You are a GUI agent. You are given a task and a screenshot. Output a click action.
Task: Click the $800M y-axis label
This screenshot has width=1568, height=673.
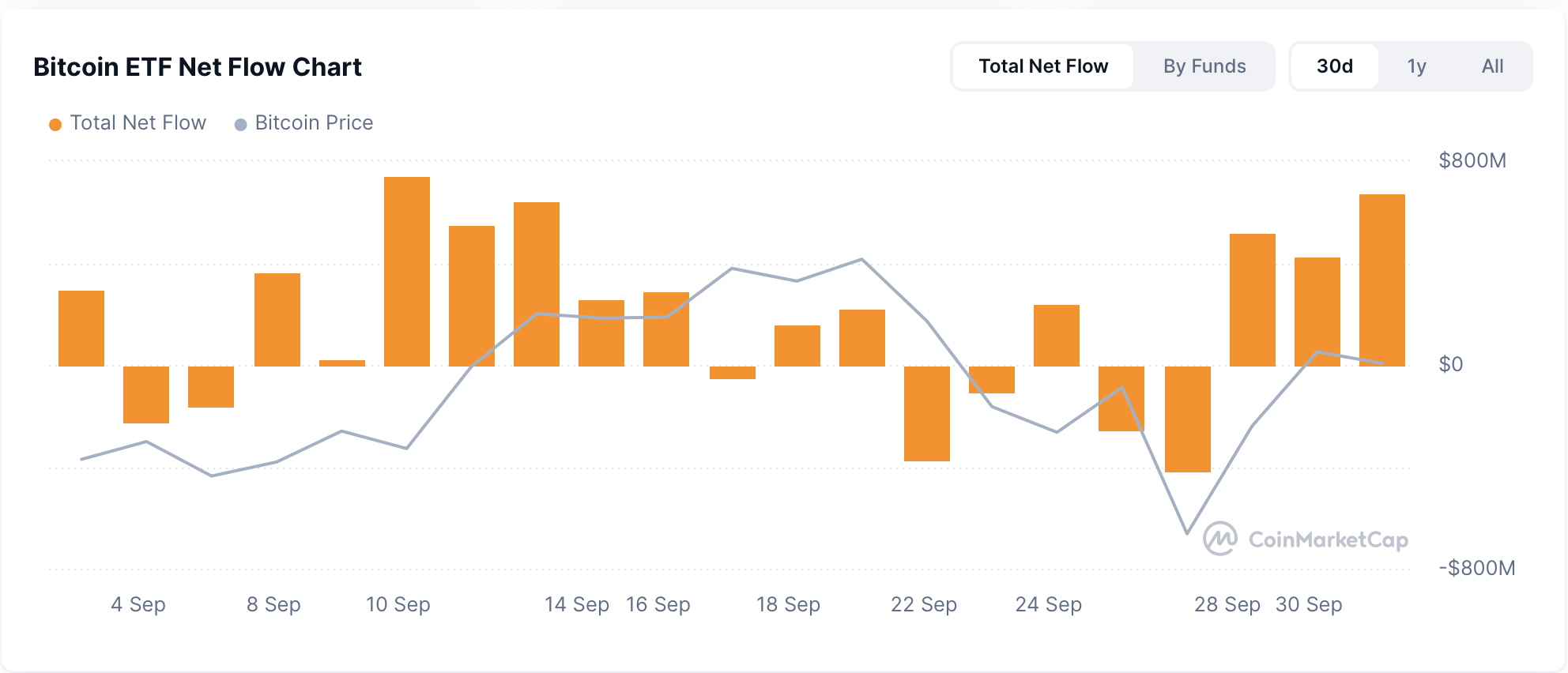click(x=1472, y=161)
